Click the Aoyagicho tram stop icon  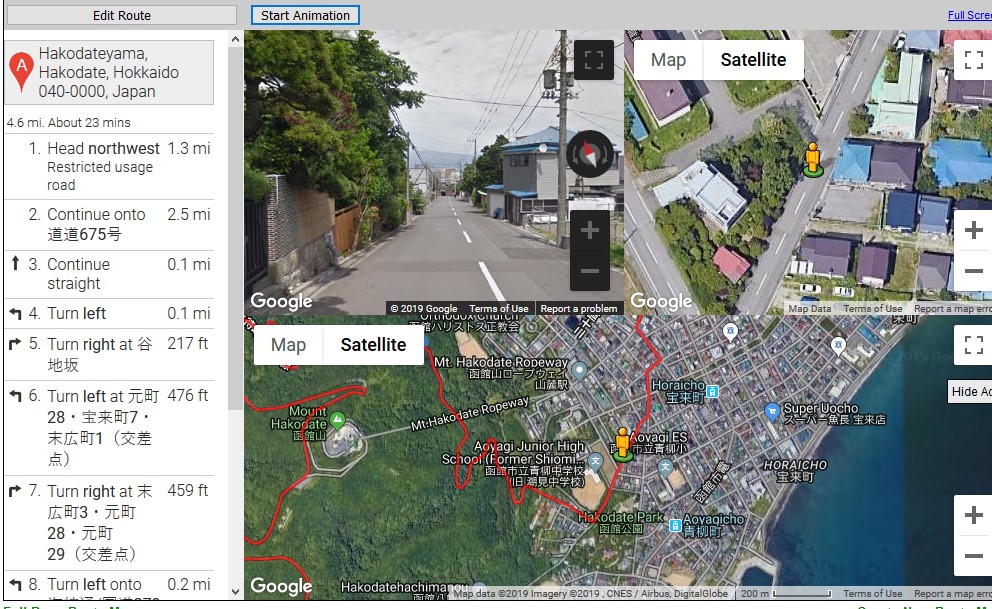click(675, 526)
